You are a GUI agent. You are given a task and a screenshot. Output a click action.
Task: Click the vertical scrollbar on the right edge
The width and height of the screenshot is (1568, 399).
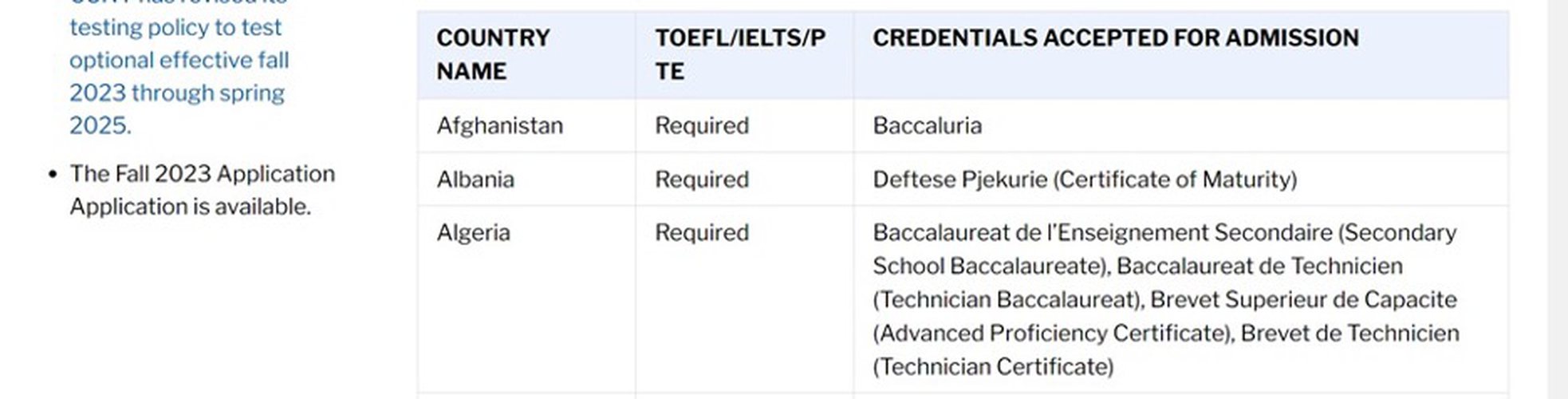[1558, 199]
